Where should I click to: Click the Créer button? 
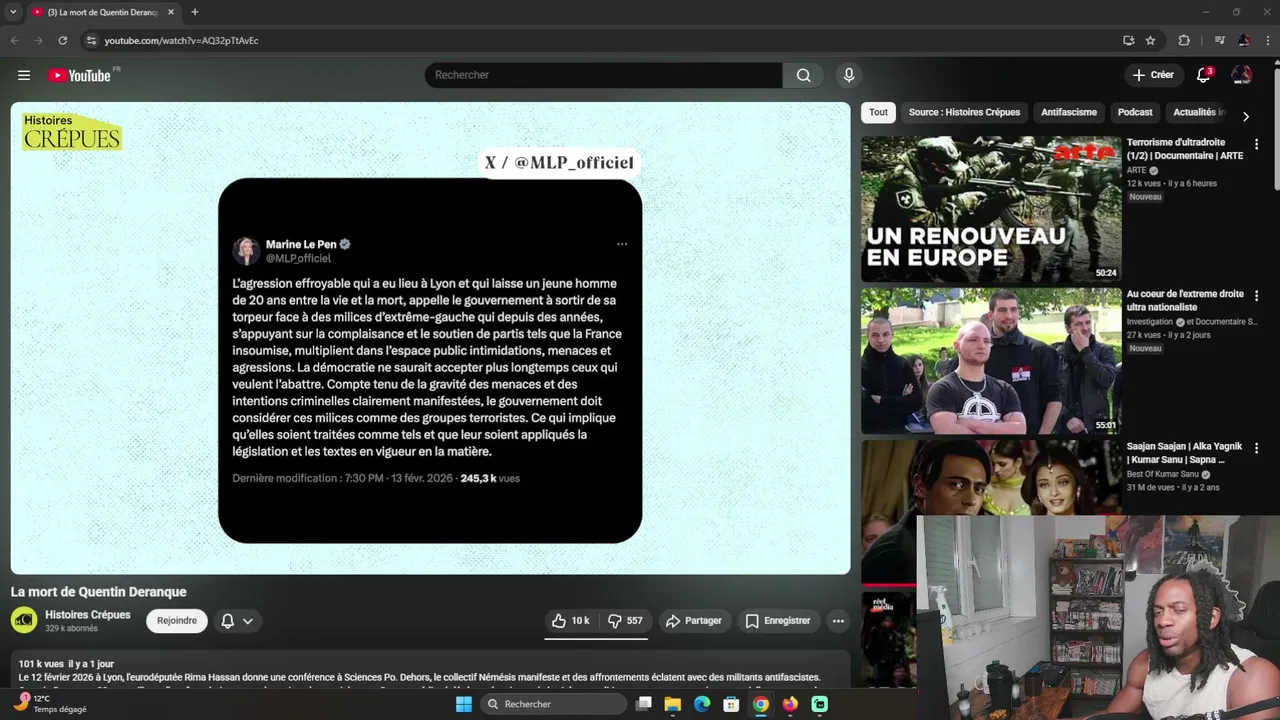point(1153,75)
